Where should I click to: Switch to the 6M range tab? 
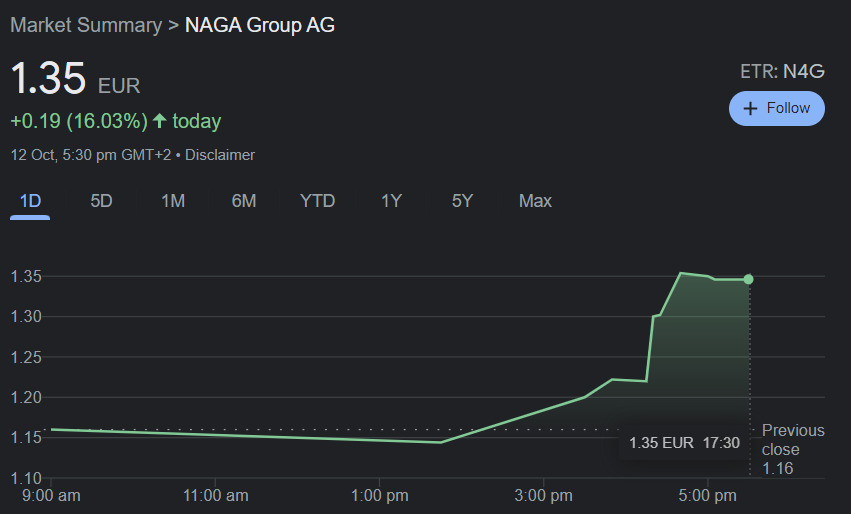click(244, 201)
